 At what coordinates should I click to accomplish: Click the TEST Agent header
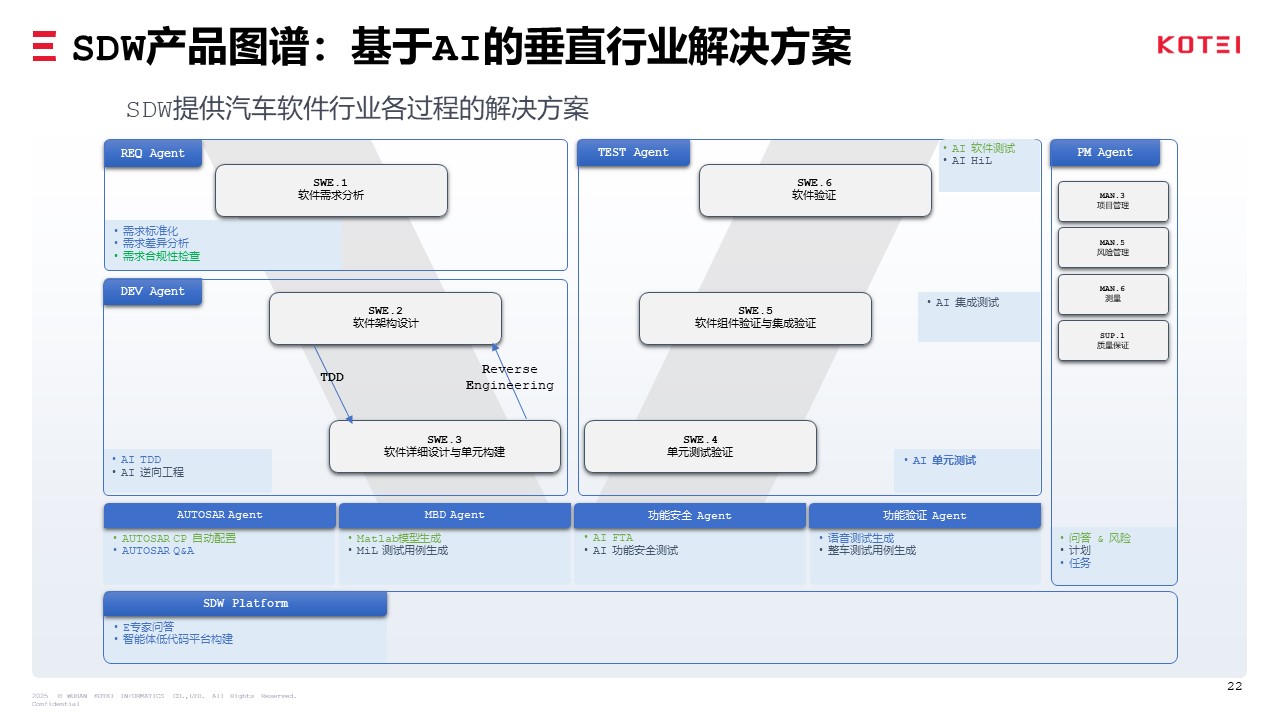click(x=633, y=152)
